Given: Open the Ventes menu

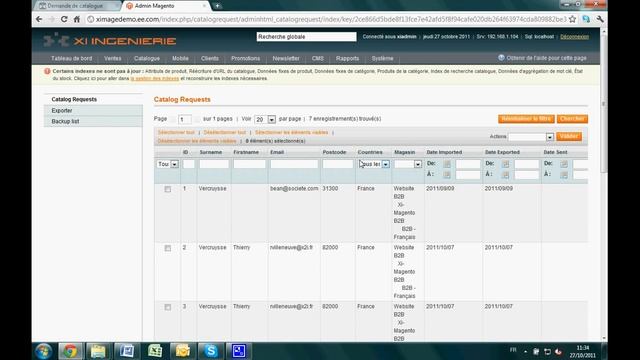Looking at the screenshot, I should pyautogui.click(x=113, y=58).
